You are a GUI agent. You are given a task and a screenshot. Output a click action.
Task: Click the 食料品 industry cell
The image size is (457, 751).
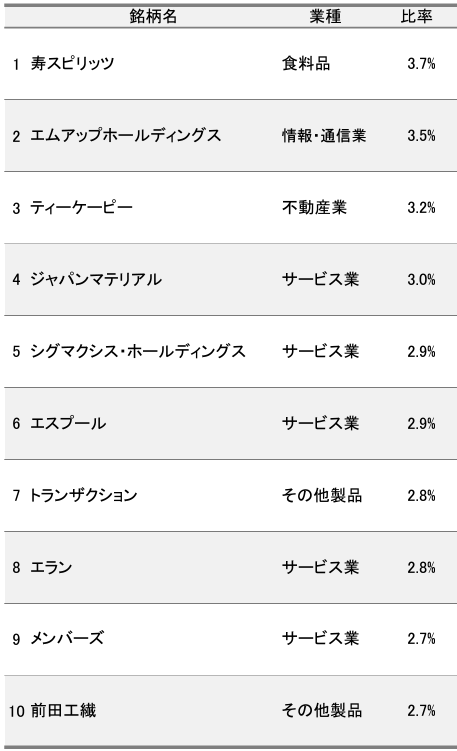click(306, 63)
